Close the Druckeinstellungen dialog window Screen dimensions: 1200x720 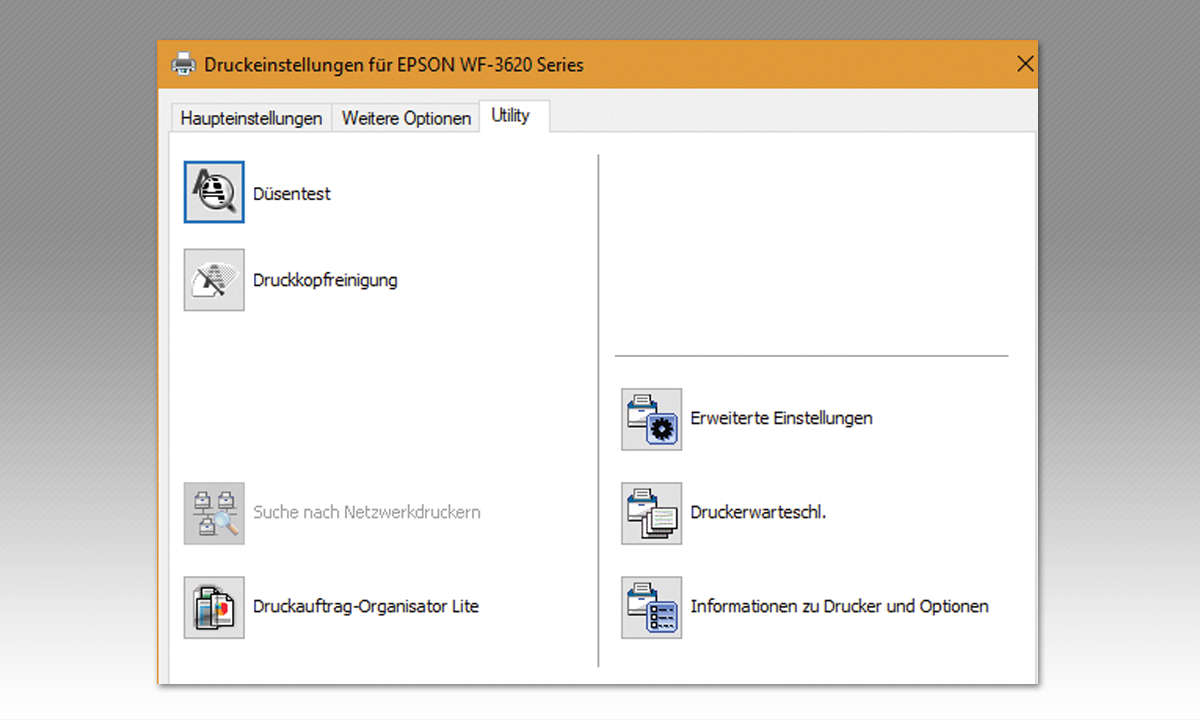click(x=1024, y=64)
